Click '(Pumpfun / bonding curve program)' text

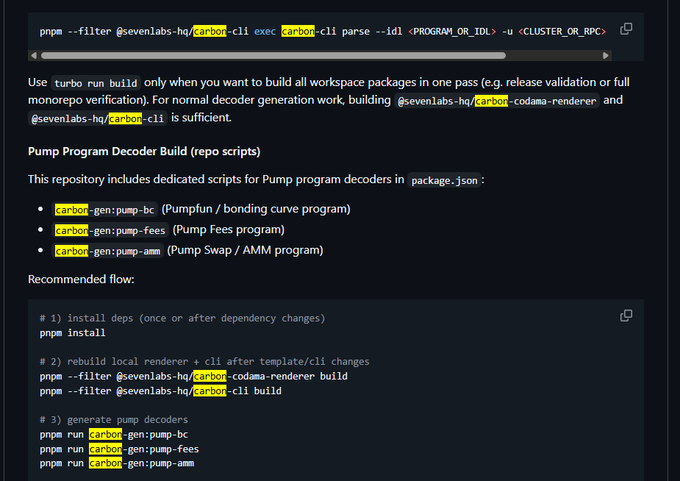pyautogui.click(x=256, y=209)
